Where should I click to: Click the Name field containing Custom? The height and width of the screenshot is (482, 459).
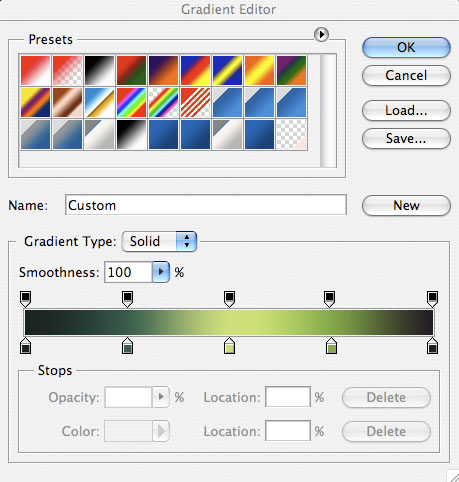click(x=206, y=205)
